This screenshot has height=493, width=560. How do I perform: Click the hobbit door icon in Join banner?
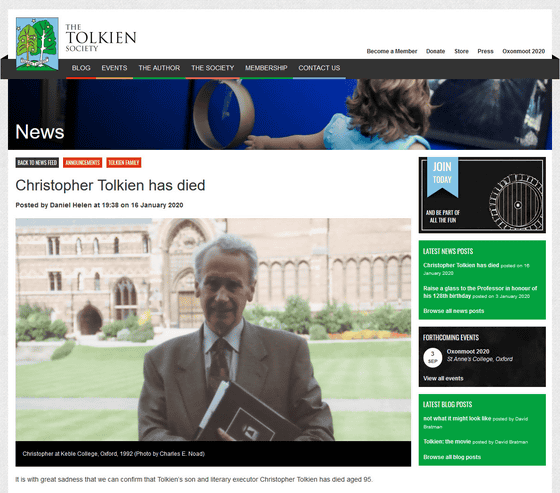[516, 202]
